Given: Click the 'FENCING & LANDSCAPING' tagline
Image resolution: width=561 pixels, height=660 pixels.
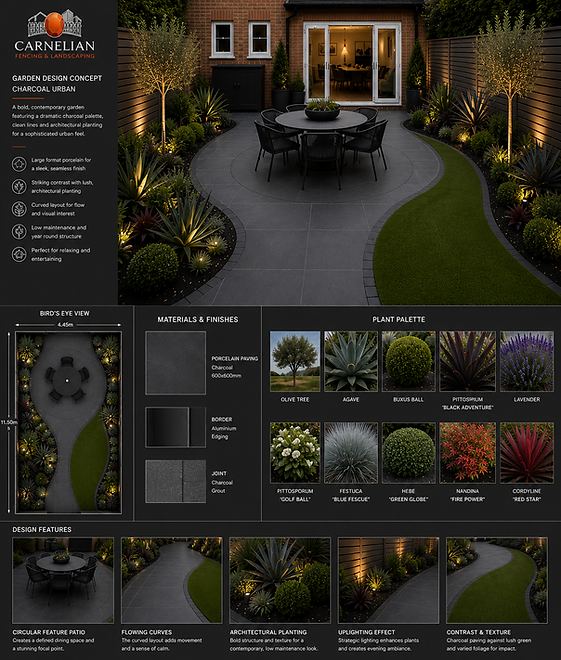Looking at the screenshot, I should point(55,56).
